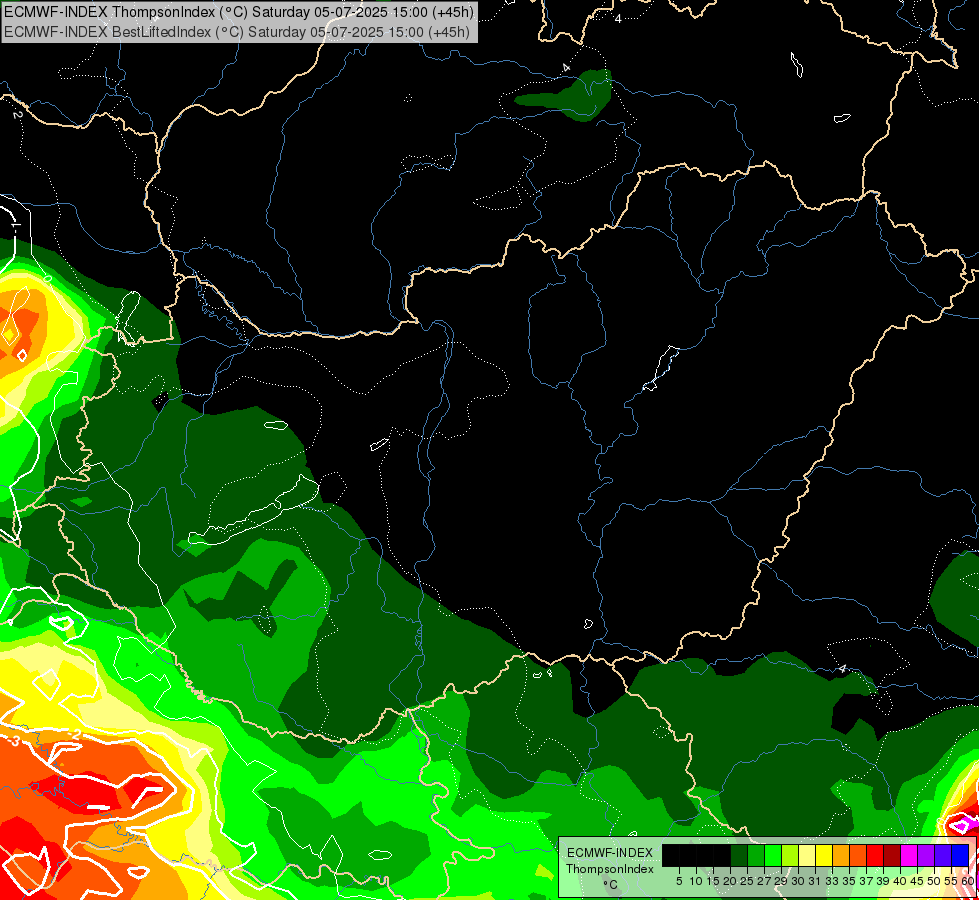
Task: Click the BestLiftedIndex title line at top
Action: click(x=237, y=32)
